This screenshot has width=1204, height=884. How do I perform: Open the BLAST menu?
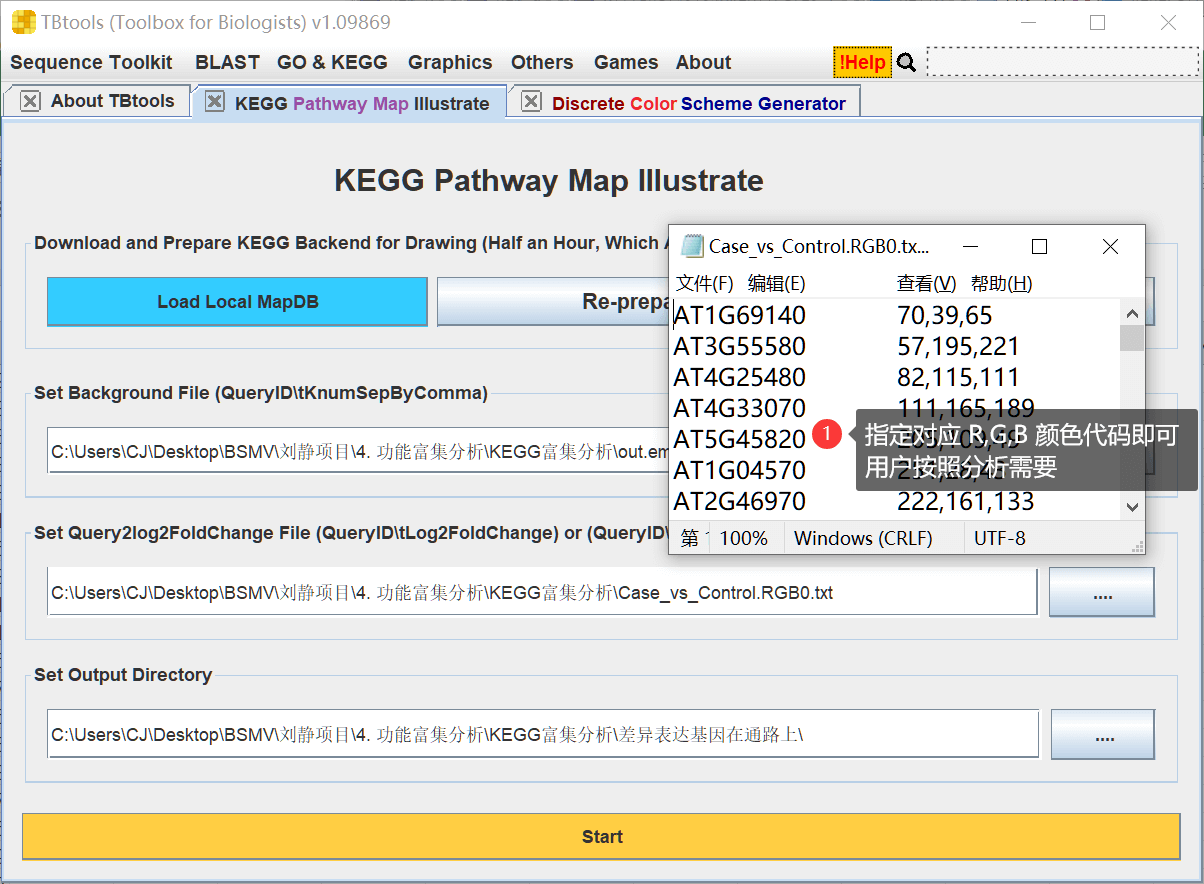point(227,62)
